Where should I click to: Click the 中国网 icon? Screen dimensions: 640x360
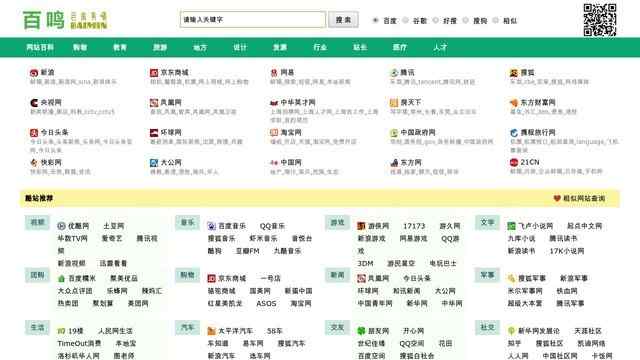click(x=274, y=163)
